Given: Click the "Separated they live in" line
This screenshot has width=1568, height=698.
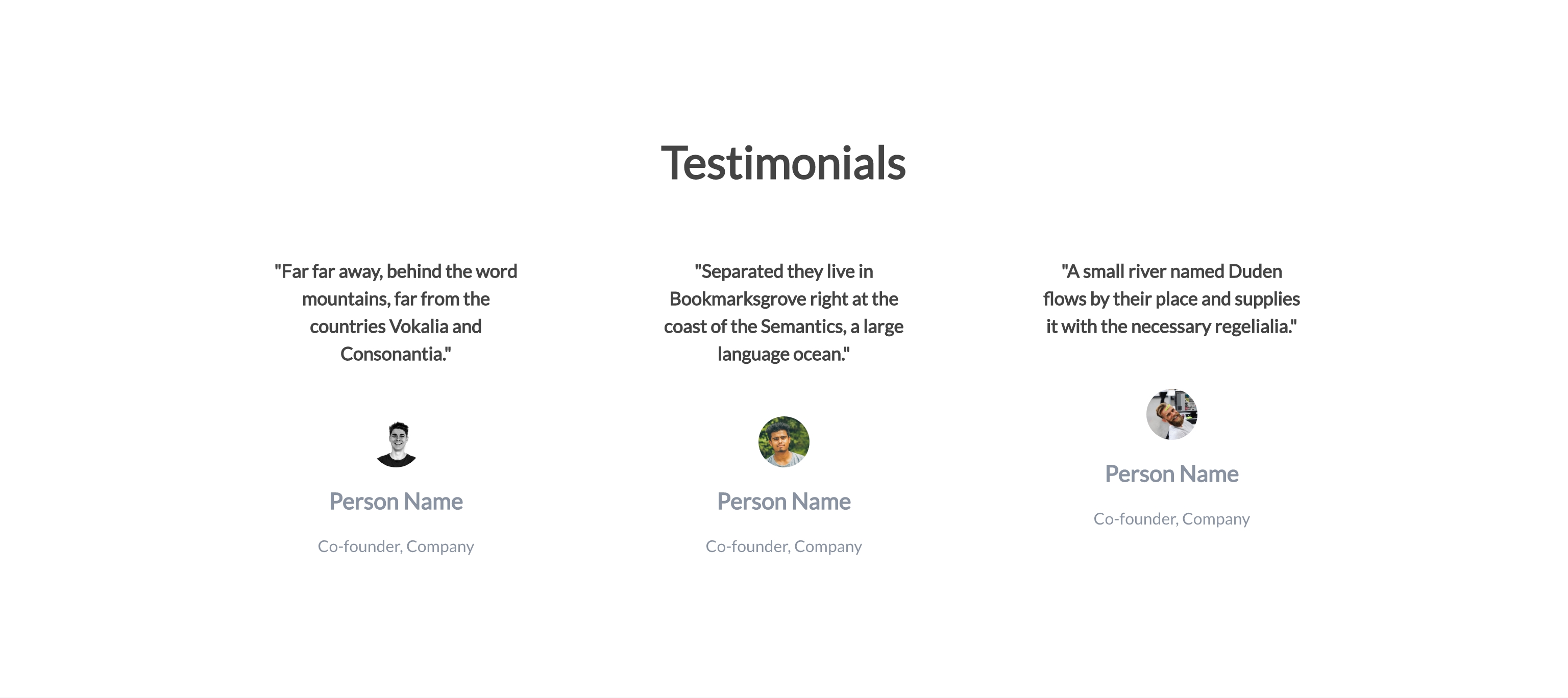Looking at the screenshot, I should pos(783,271).
